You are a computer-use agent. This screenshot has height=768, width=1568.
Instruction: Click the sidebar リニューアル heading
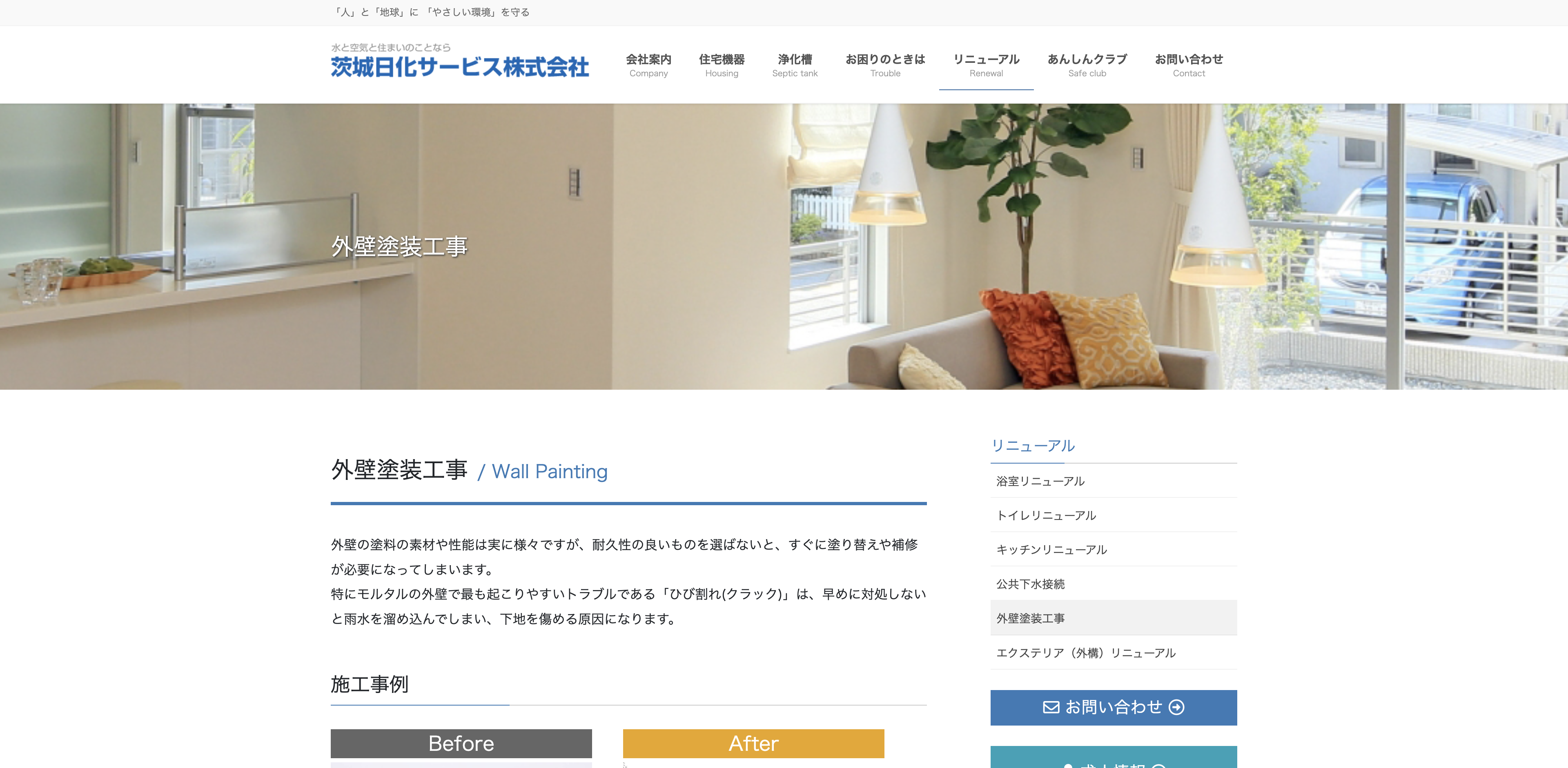(1033, 446)
